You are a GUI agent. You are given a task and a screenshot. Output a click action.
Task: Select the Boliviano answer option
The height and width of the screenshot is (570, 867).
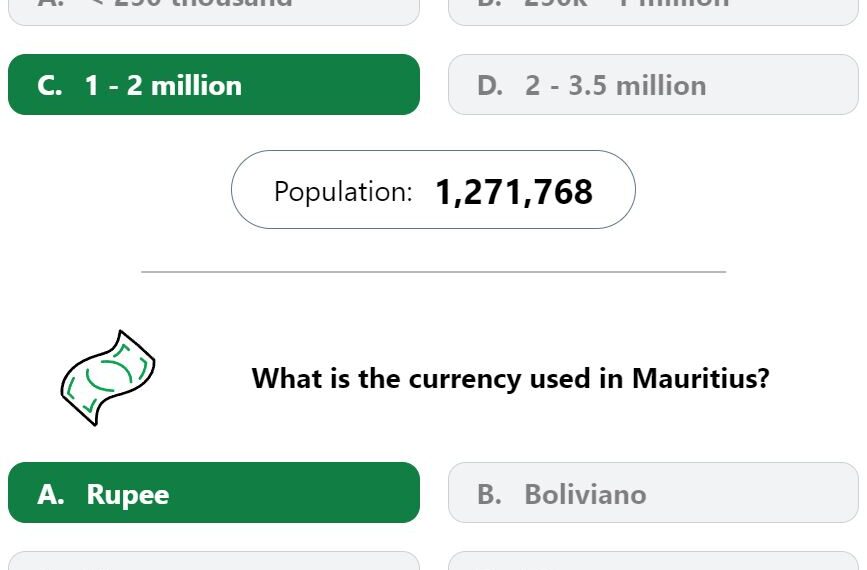pos(653,493)
